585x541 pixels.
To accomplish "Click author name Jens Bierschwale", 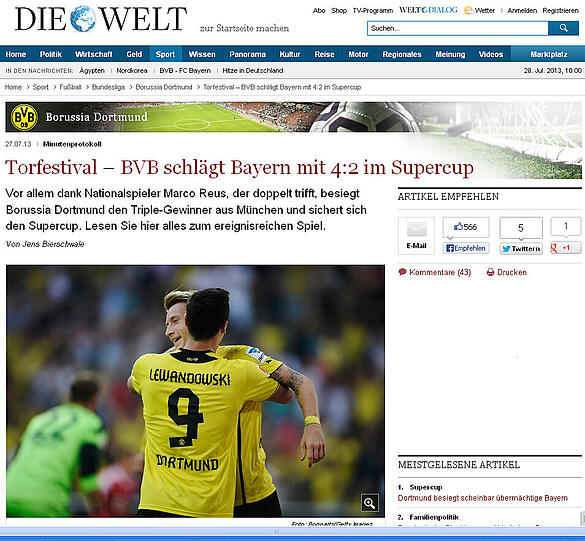I will [x=53, y=244].
